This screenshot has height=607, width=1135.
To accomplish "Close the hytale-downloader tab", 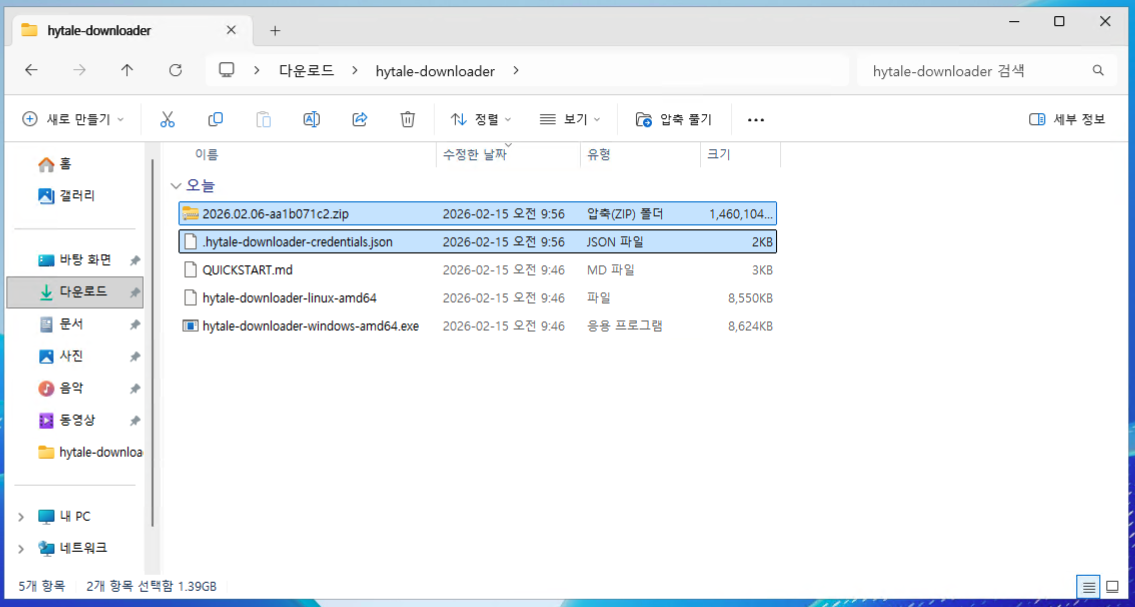I will [x=231, y=30].
